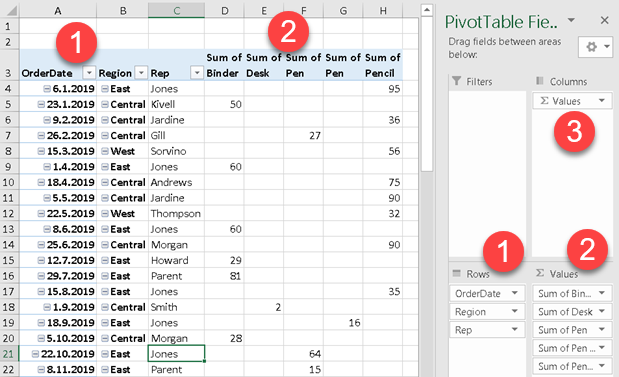Select Sum of Binder value 81
This screenshot has height=377, width=619.
[224, 276]
